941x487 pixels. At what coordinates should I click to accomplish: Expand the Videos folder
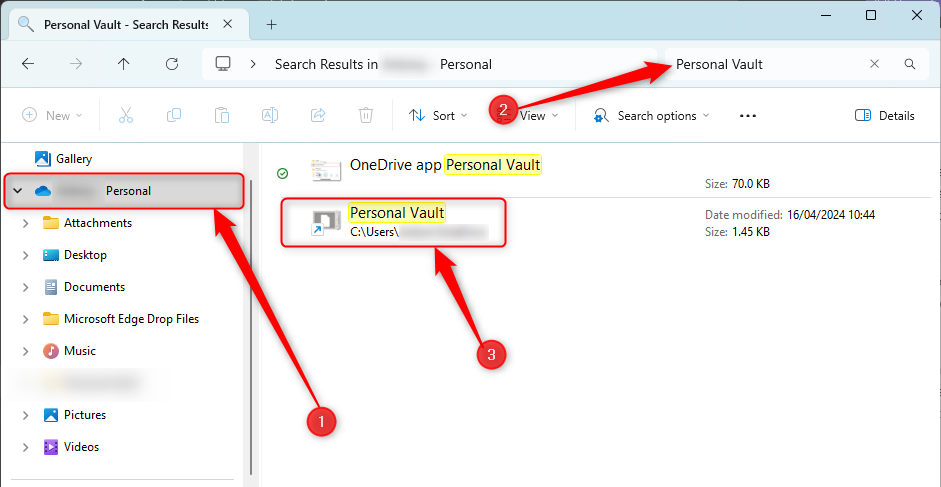click(x=25, y=447)
